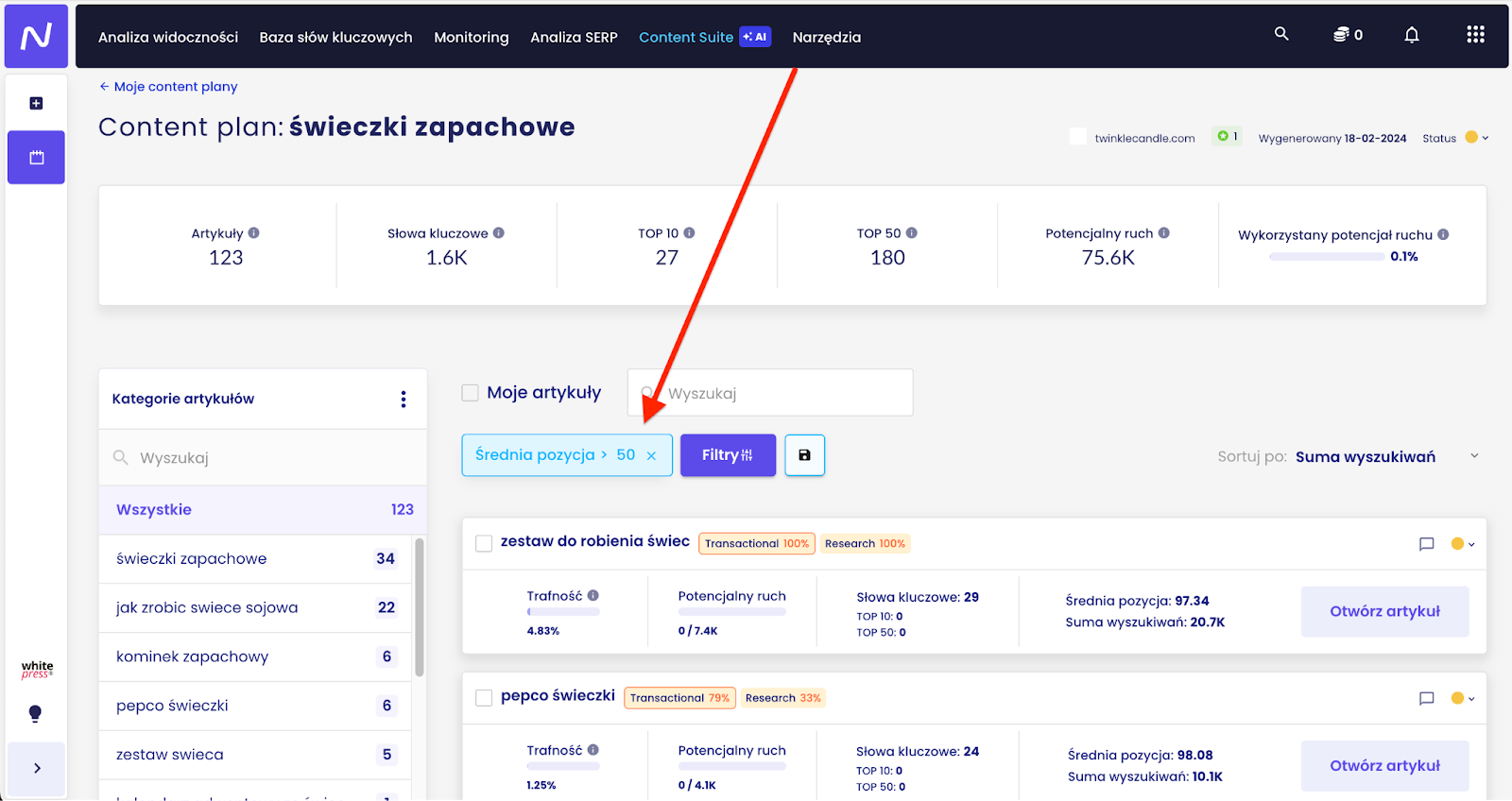Open the calendar content plan sidebar icon
Viewport: 1512px width, 801px height.
pos(36,157)
